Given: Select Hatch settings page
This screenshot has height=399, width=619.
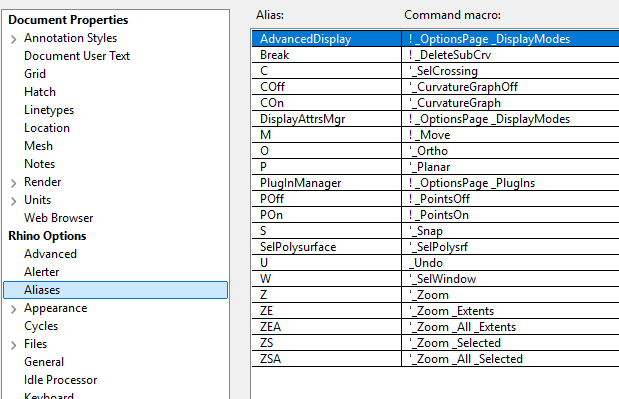Looking at the screenshot, I should click(39, 92).
